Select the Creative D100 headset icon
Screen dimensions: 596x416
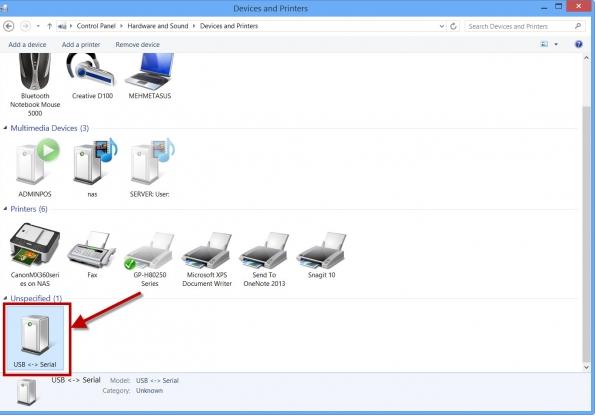(92, 76)
